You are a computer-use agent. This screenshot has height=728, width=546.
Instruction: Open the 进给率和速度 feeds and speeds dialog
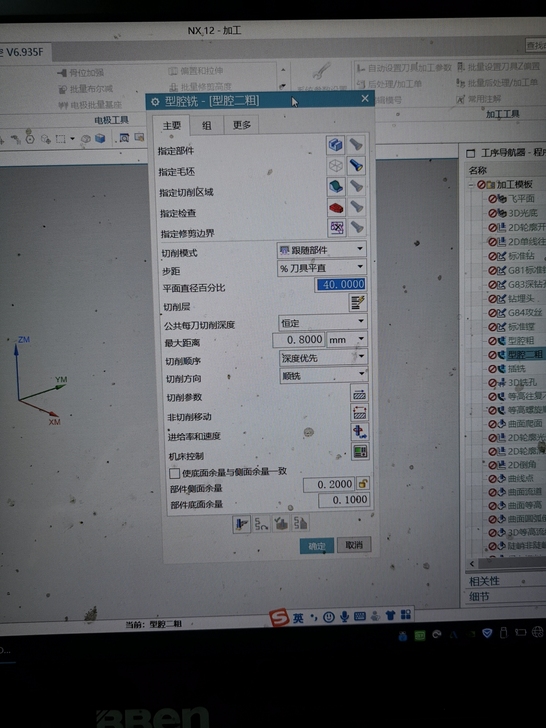click(x=360, y=432)
